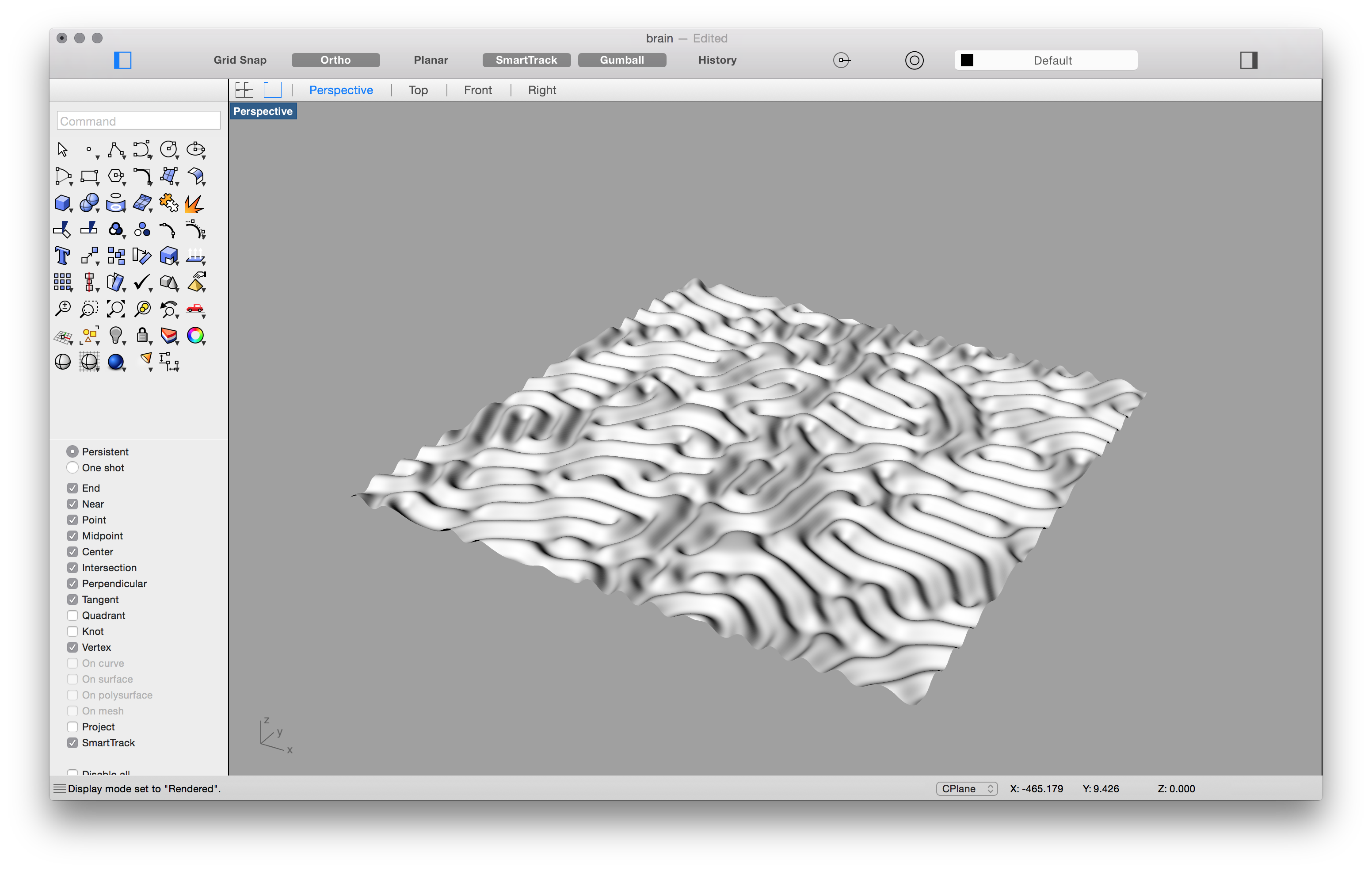Toggle the Midpoint snap checkbox
Screen dimensions: 1372x871
pyautogui.click(x=72, y=536)
